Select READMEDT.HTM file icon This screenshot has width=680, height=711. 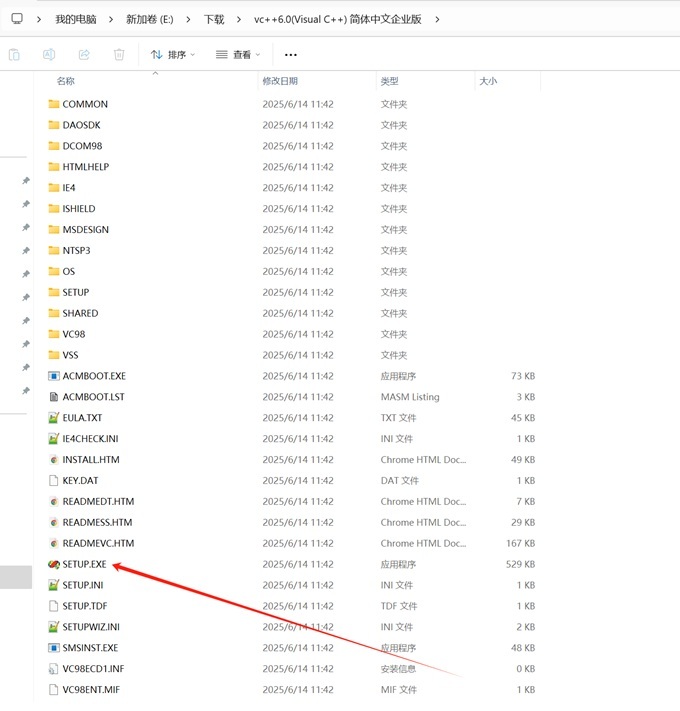(54, 501)
